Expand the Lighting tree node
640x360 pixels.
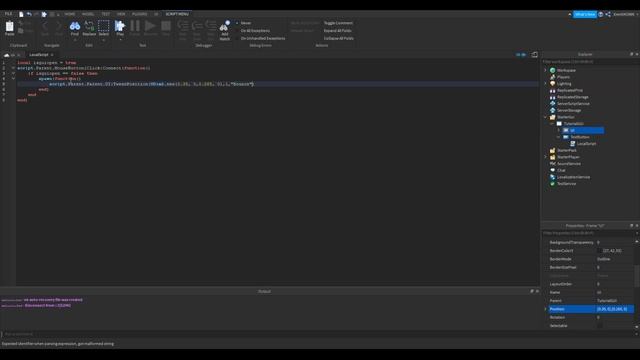(545, 84)
